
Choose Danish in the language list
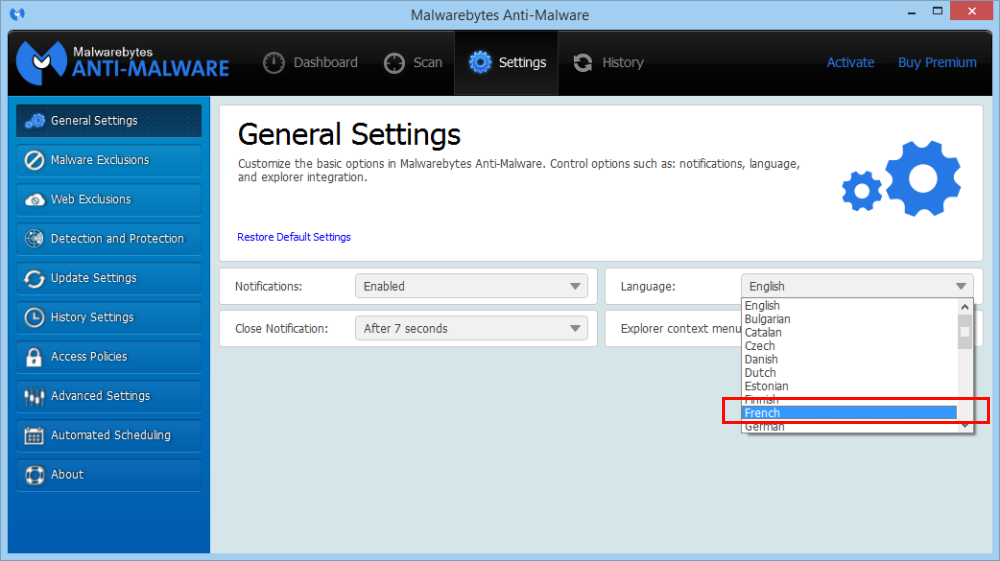(x=849, y=360)
